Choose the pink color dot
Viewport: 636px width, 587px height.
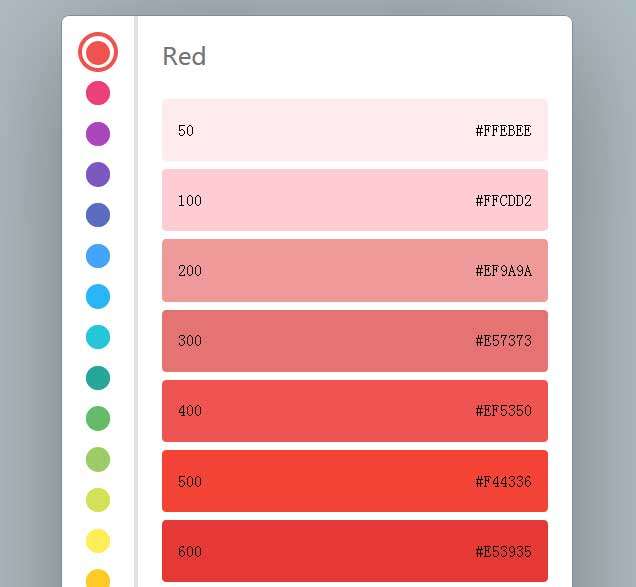(x=98, y=93)
